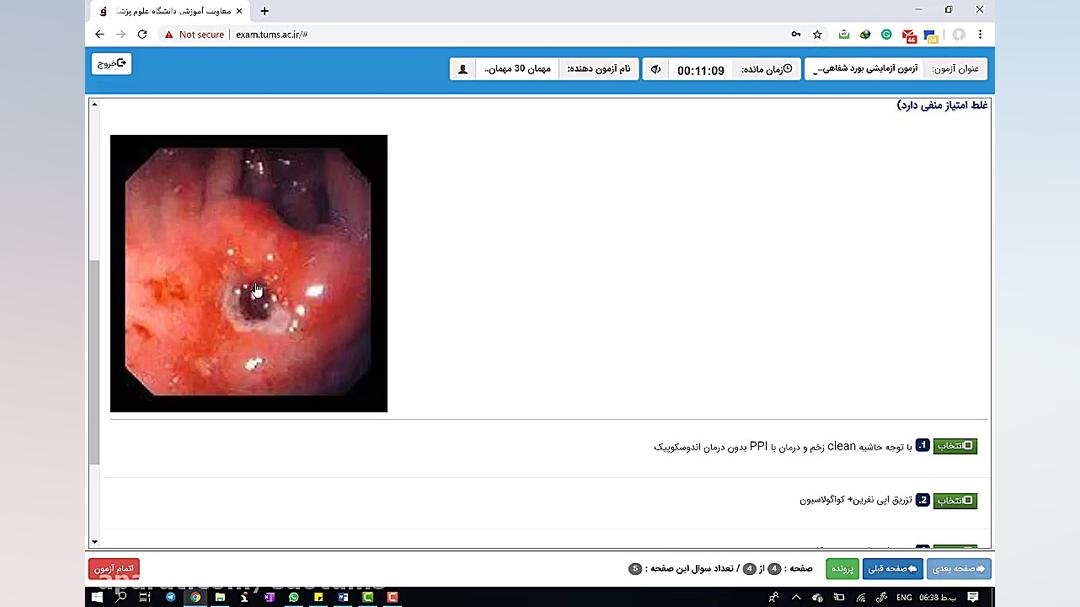Open Windows taskbar search
The width and height of the screenshot is (1080, 607).
tap(121, 597)
